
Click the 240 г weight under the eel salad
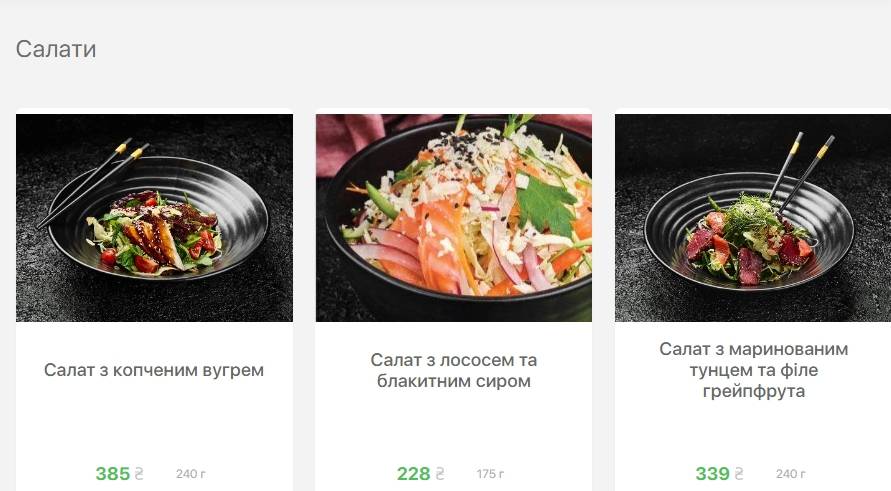(190, 473)
